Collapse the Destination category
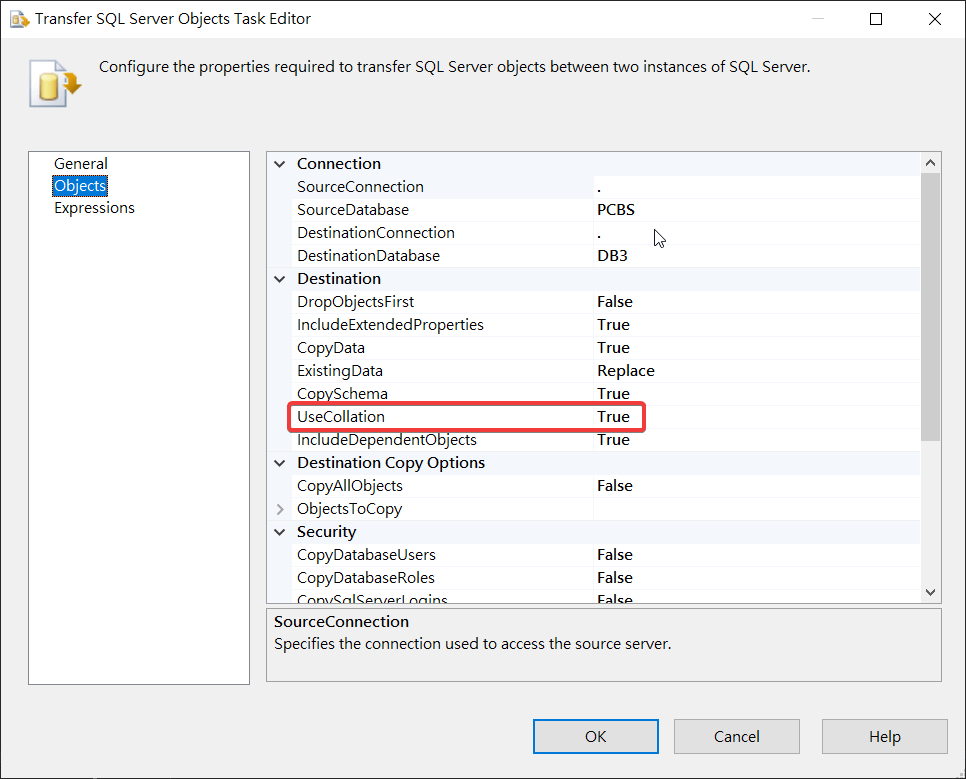The width and height of the screenshot is (966, 779). pos(279,279)
